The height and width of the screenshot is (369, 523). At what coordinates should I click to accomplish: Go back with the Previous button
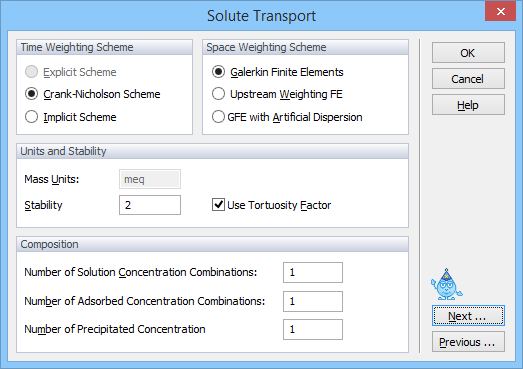[468, 342]
